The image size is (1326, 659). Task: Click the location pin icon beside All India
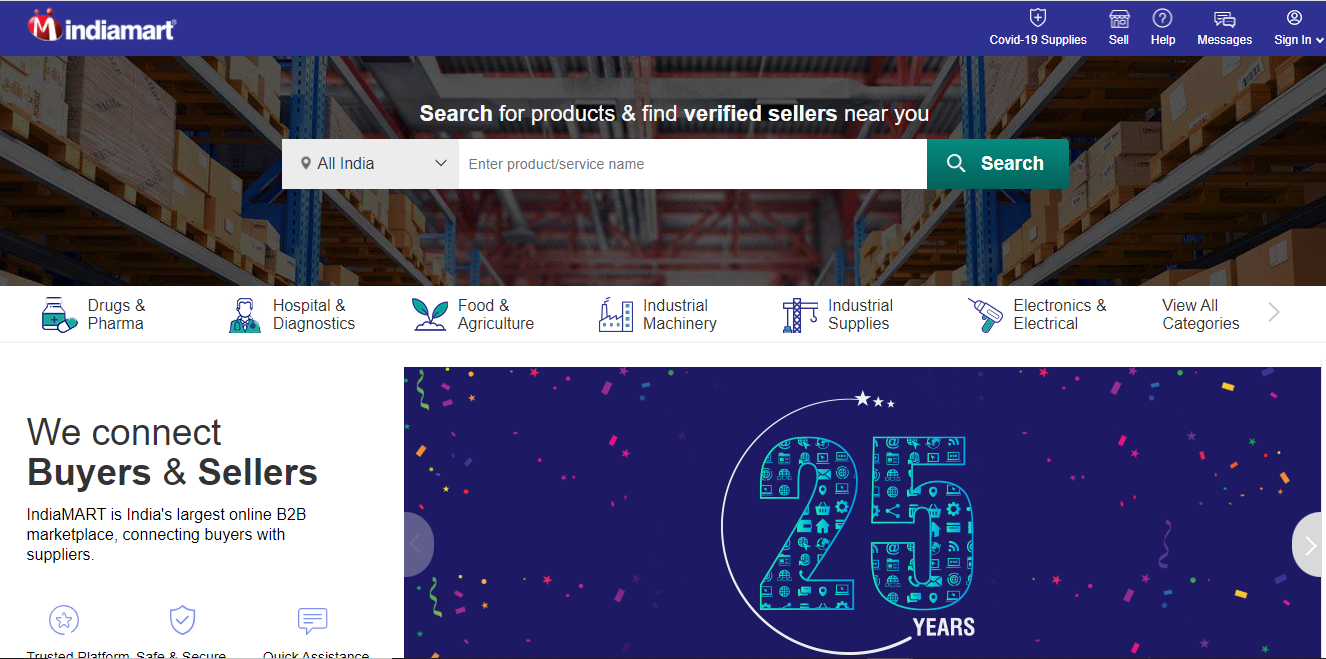point(306,164)
